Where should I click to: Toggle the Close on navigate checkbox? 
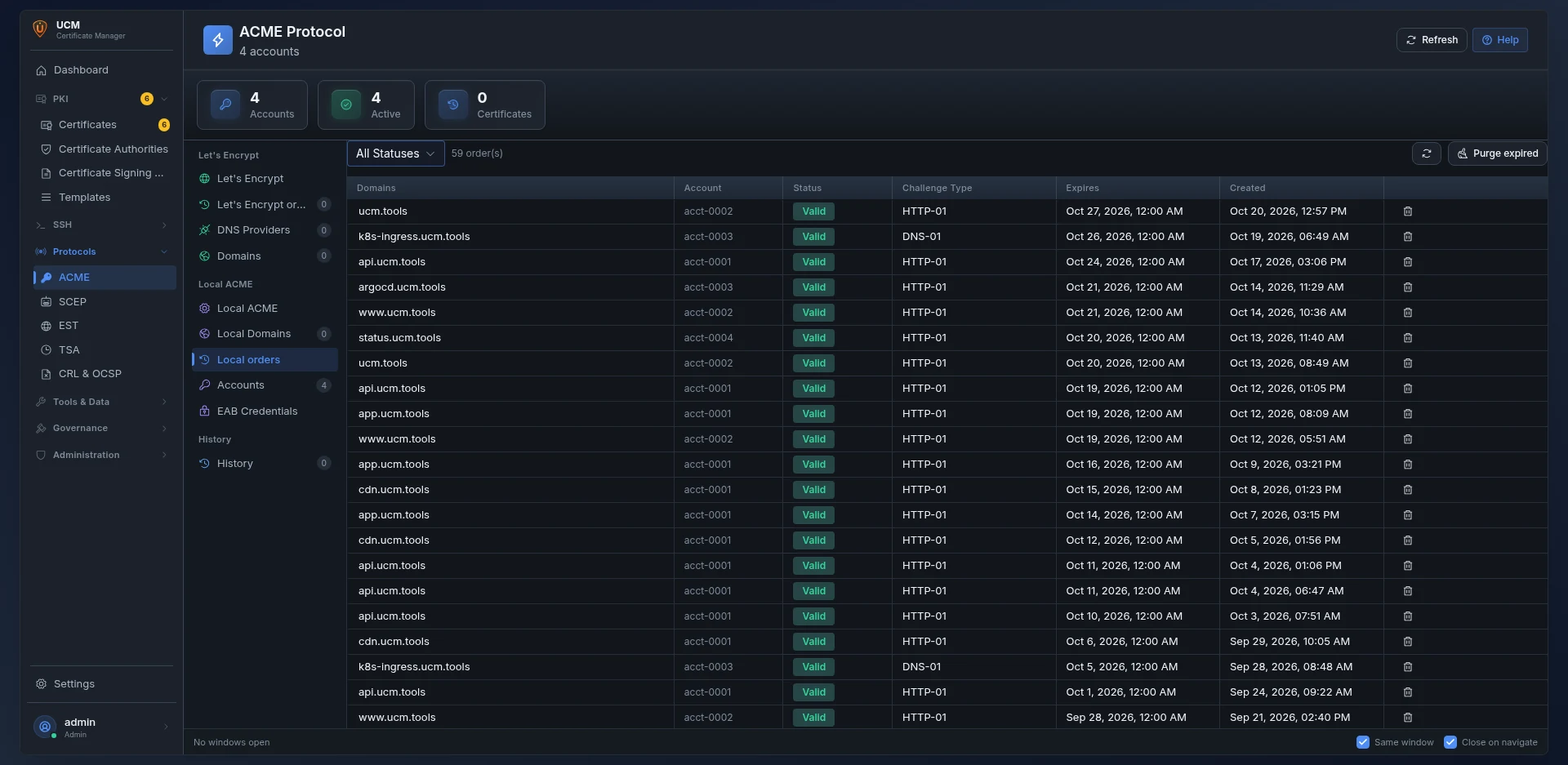[x=1450, y=742]
